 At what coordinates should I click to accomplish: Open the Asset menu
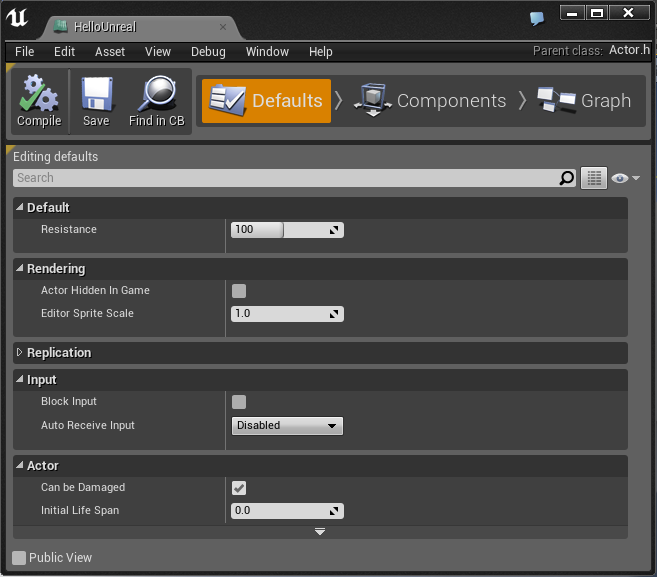110,52
